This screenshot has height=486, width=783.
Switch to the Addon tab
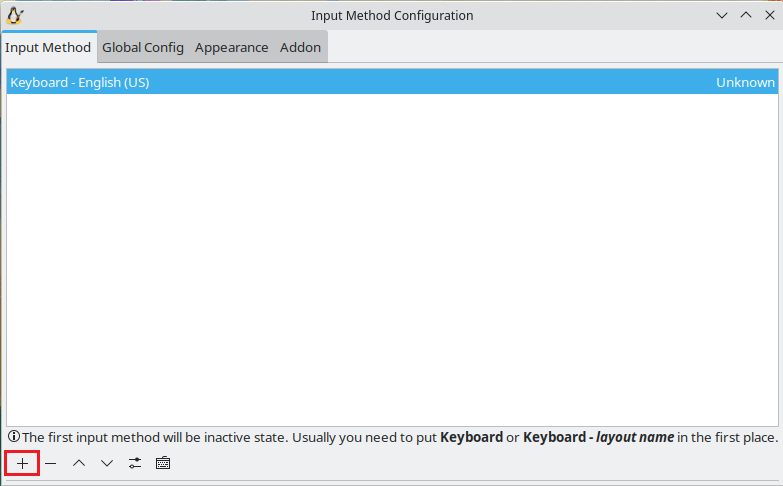pos(300,47)
